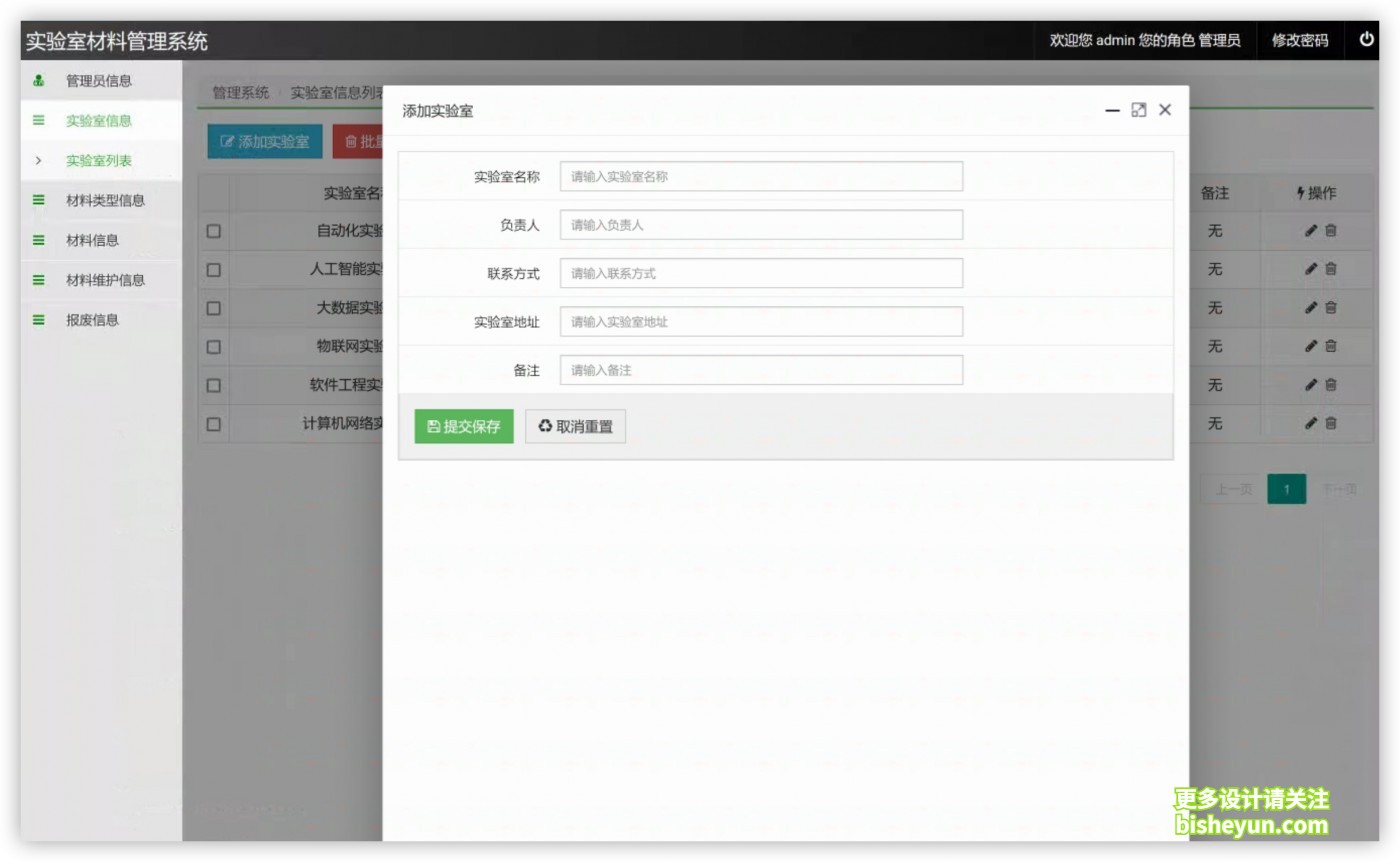Viewport: 1400px width, 862px height.
Task: Tick the checkbox for 物联网实验 row
Action: coord(213,347)
